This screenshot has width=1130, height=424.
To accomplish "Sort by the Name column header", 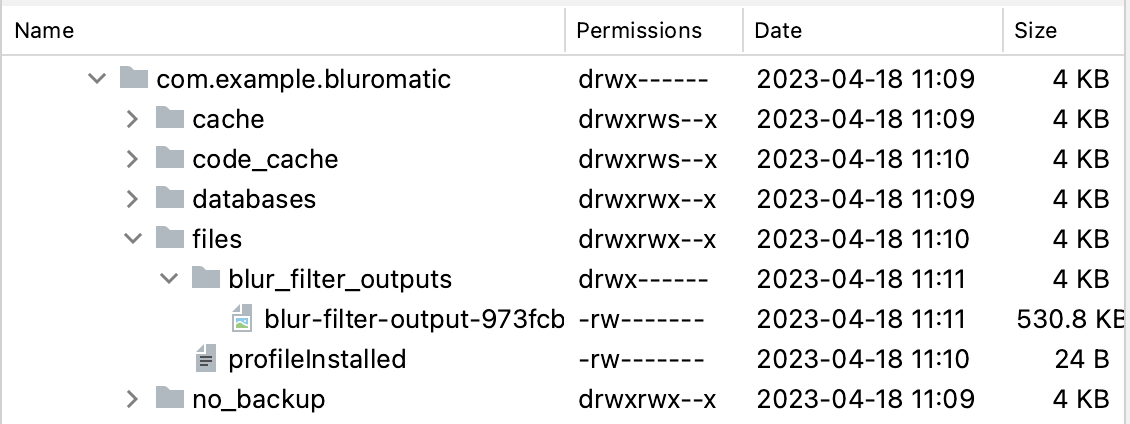I will pos(44,31).
